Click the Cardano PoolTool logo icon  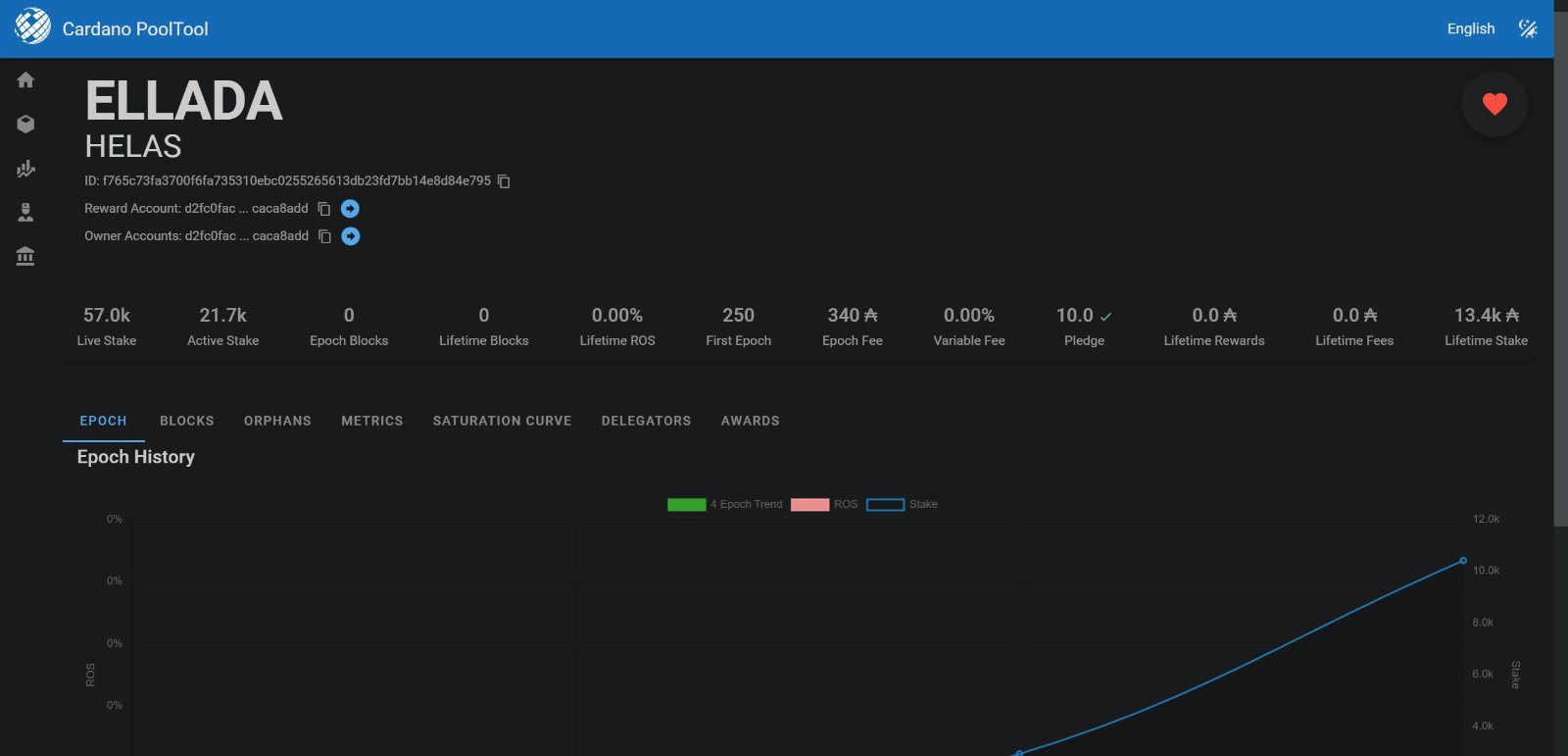32,26
